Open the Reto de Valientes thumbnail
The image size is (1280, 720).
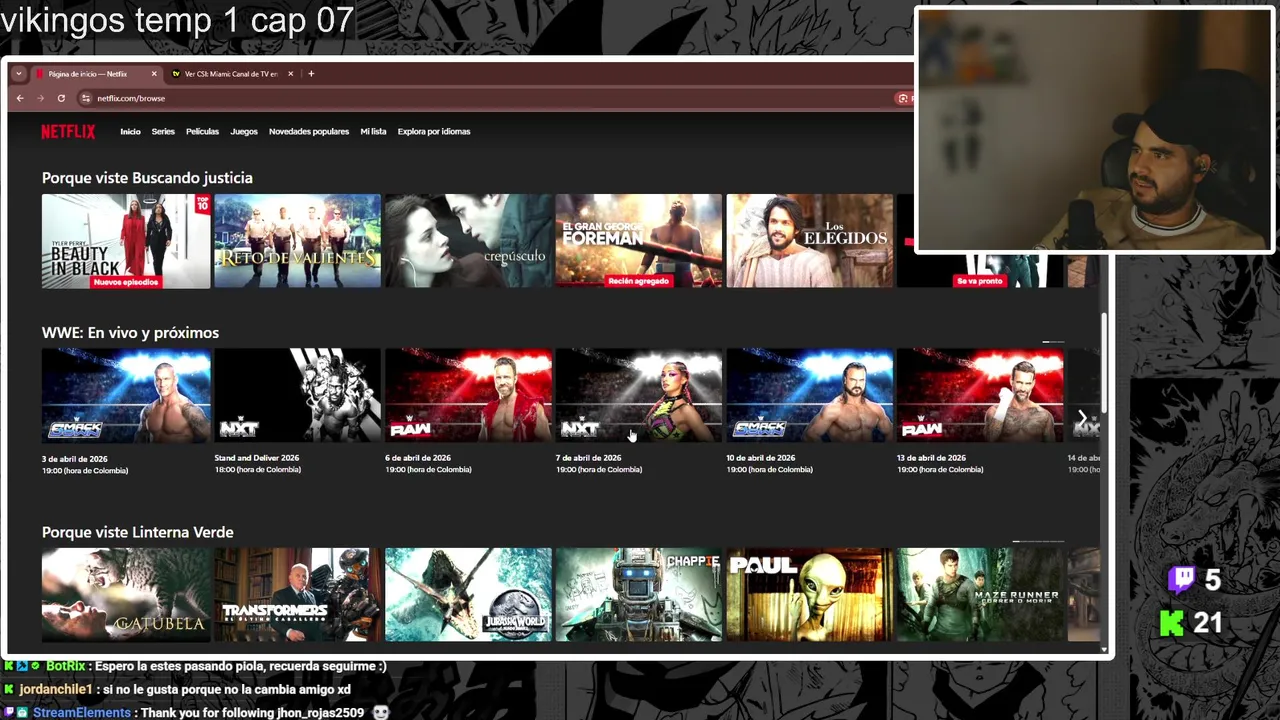tap(297, 241)
